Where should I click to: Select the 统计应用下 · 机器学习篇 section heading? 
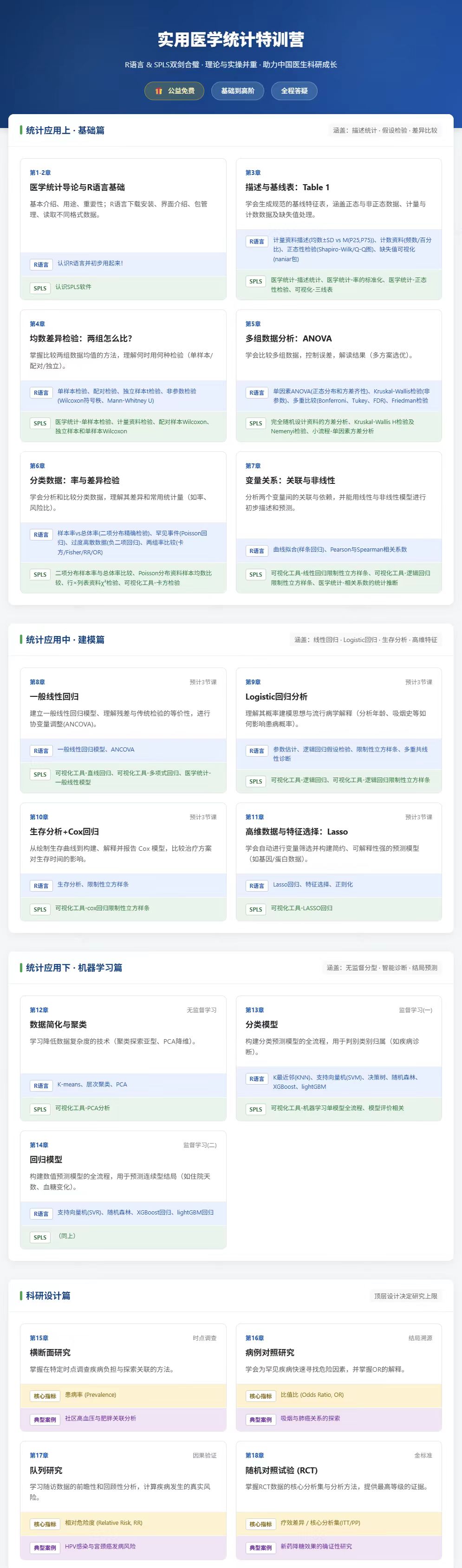[74, 968]
